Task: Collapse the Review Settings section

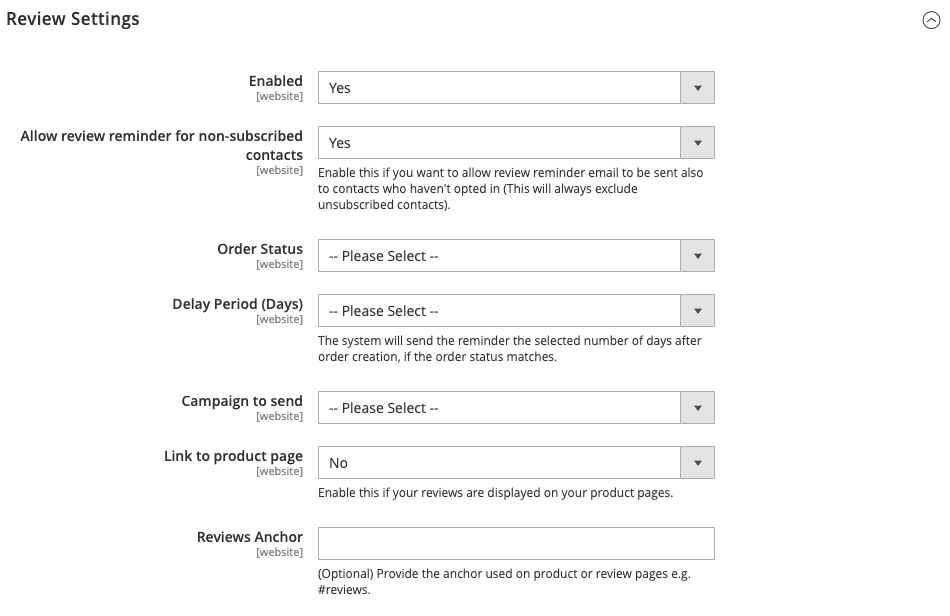Action: point(931,20)
